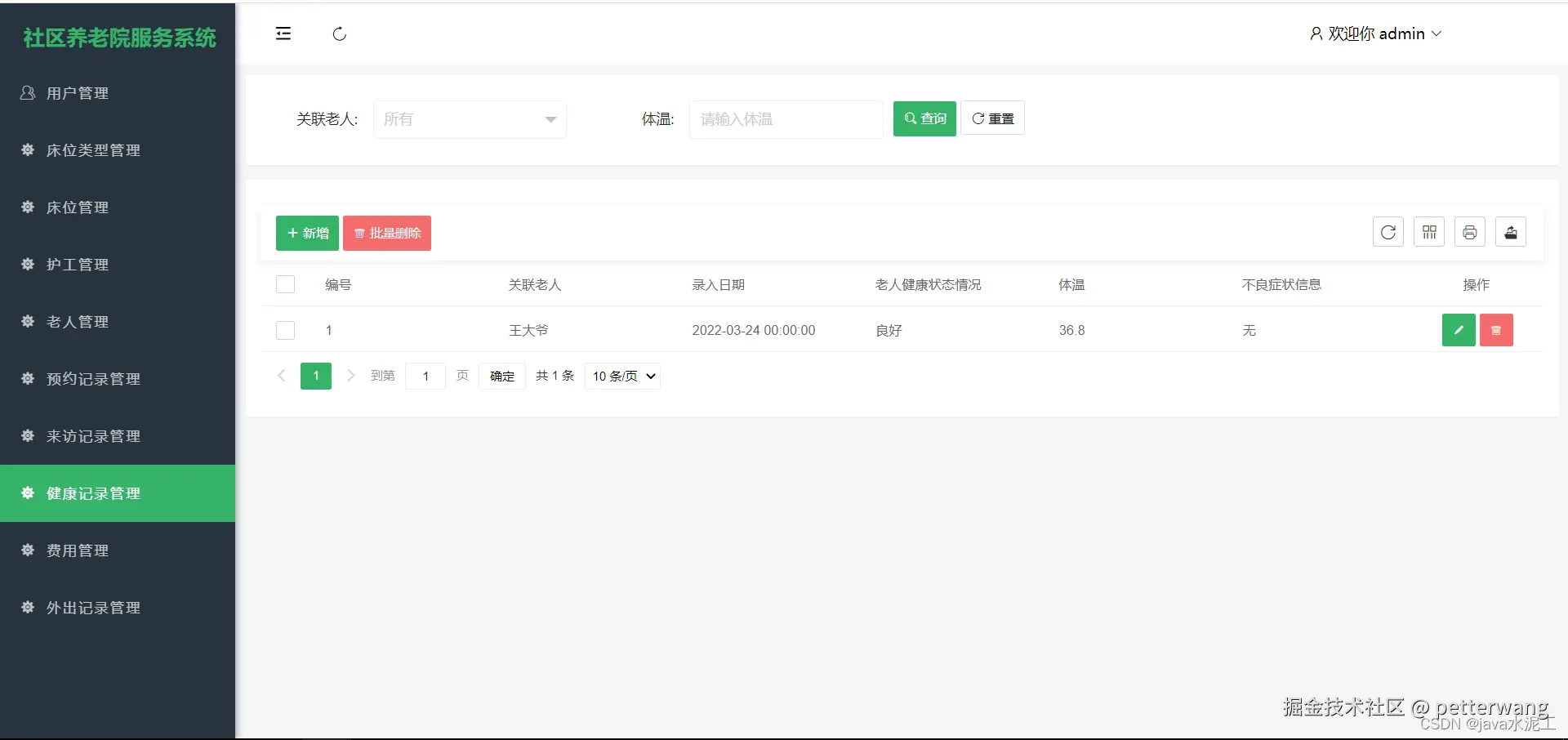Open 费用管理 in the sidebar
This screenshot has width=1568, height=740.
pyautogui.click(x=75, y=550)
